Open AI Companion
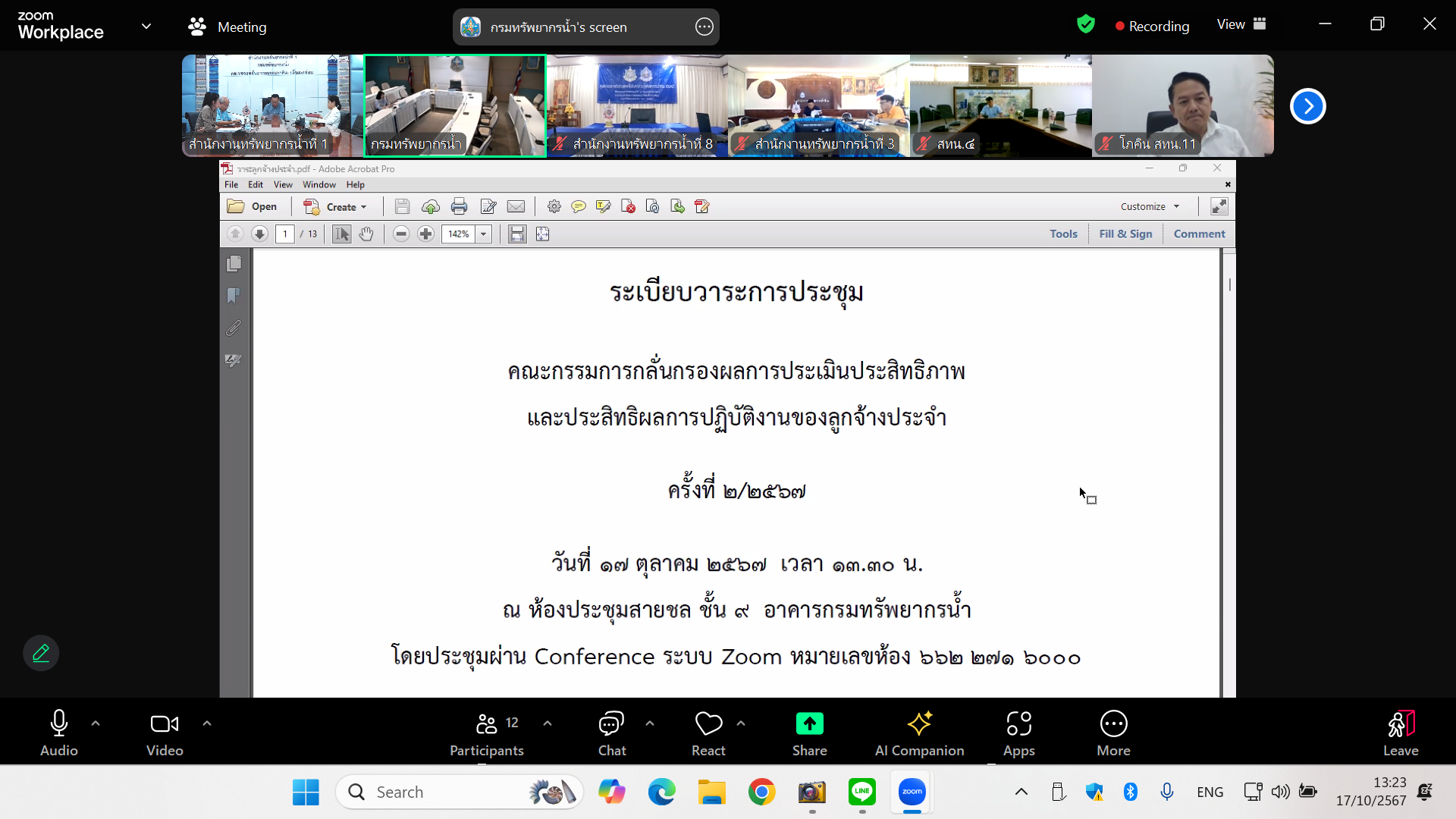Image resolution: width=1456 pixels, height=819 pixels. (x=919, y=733)
